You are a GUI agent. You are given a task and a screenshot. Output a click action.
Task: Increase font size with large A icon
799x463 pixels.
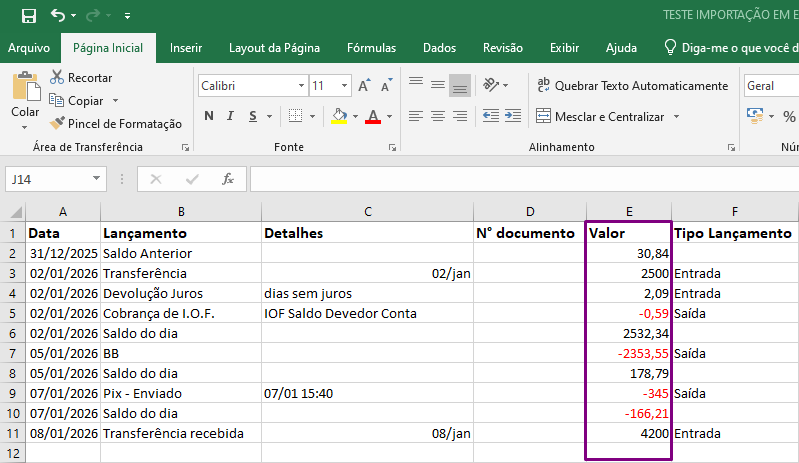pos(364,86)
